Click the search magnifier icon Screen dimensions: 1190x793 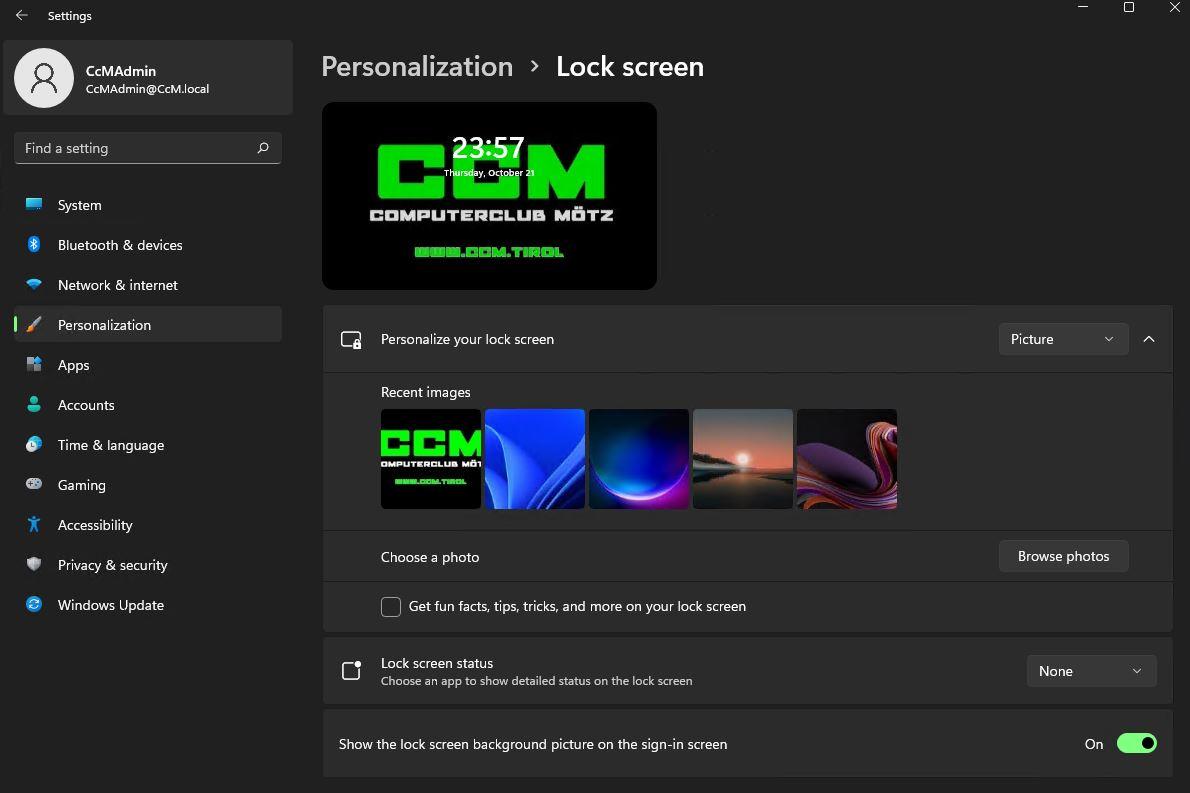[x=263, y=148]
